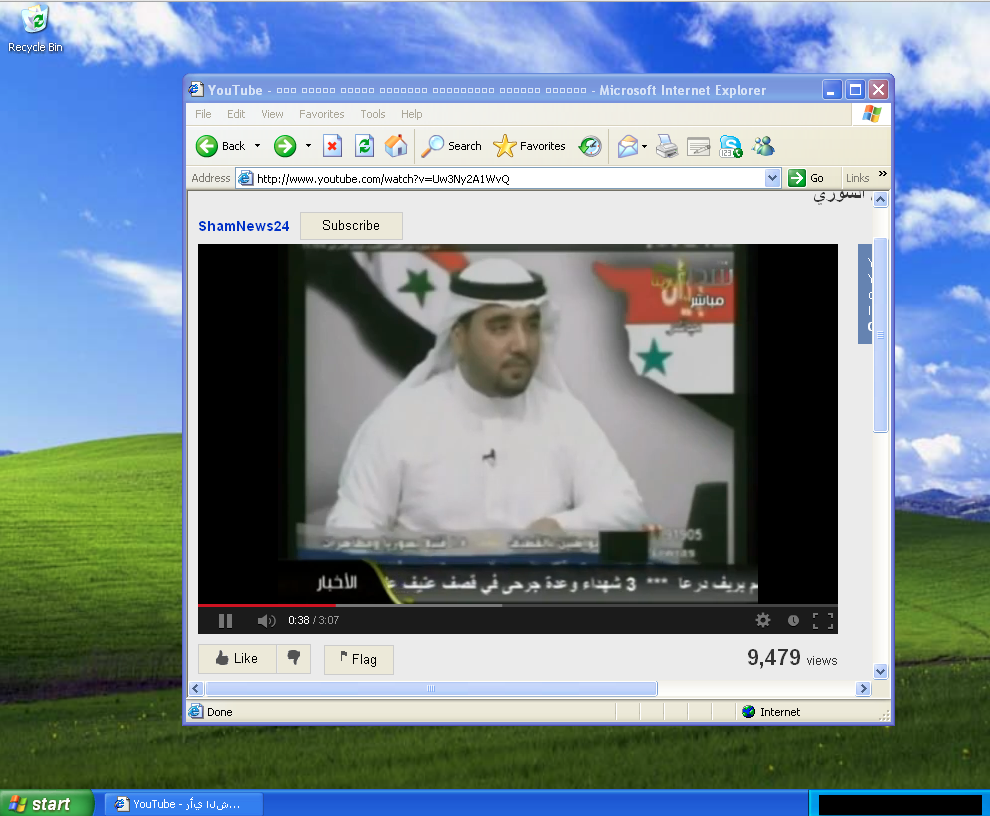
Task: Flag the video
Action: (359, 659)
